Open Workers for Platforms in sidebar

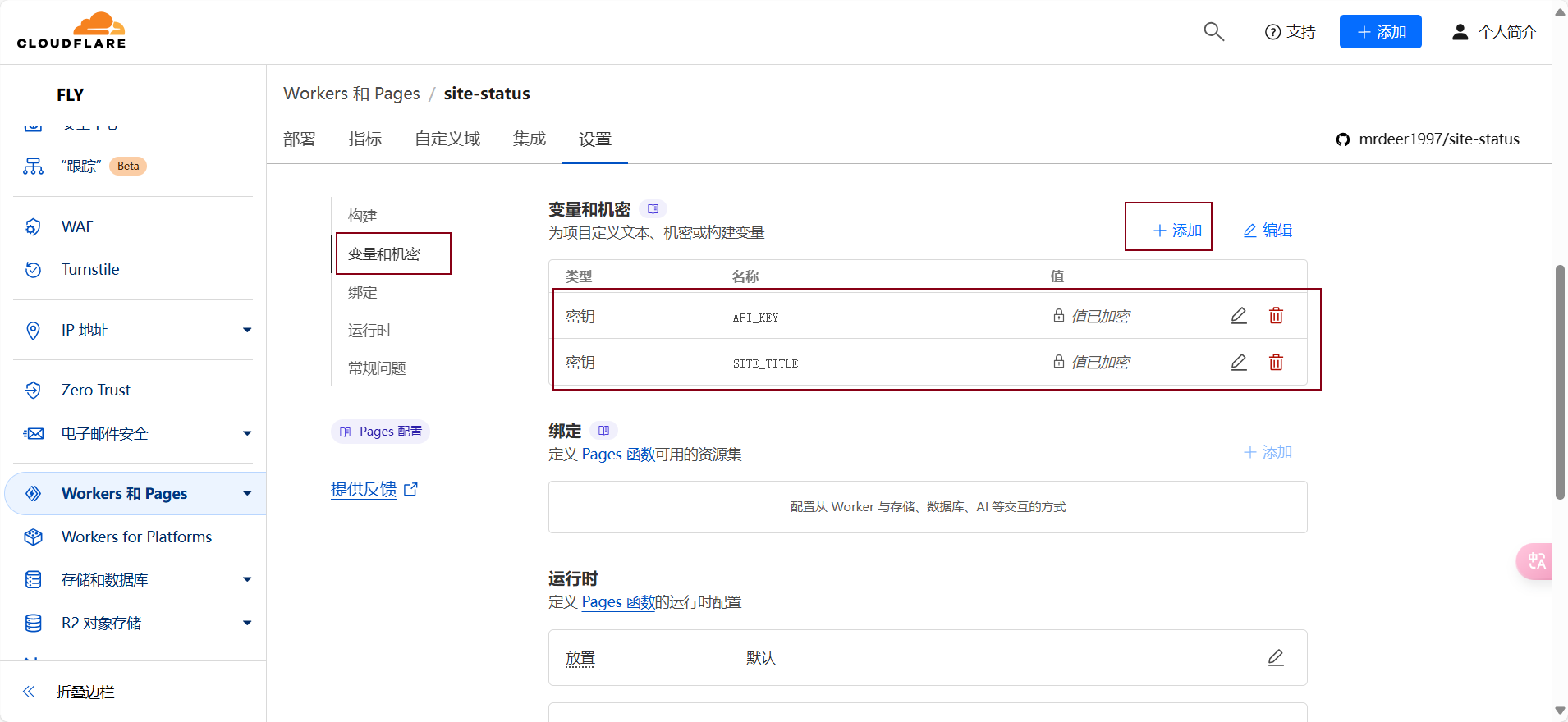click(x=136, y=537)
